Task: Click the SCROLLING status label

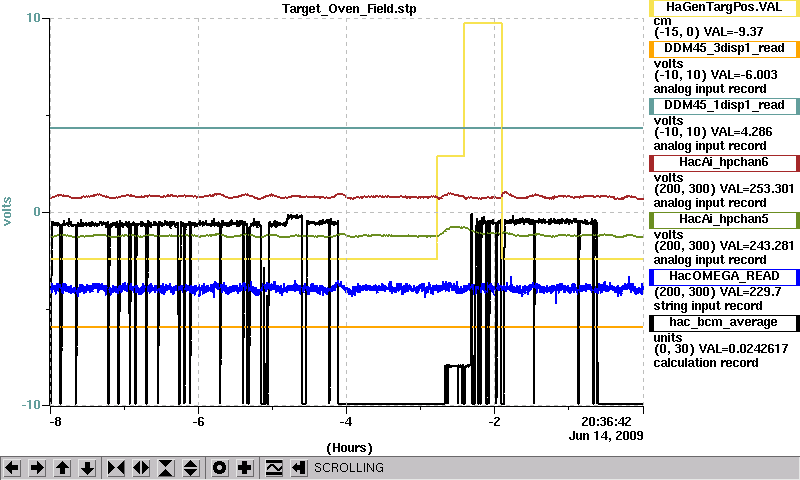Action: [x=349, y=468]
